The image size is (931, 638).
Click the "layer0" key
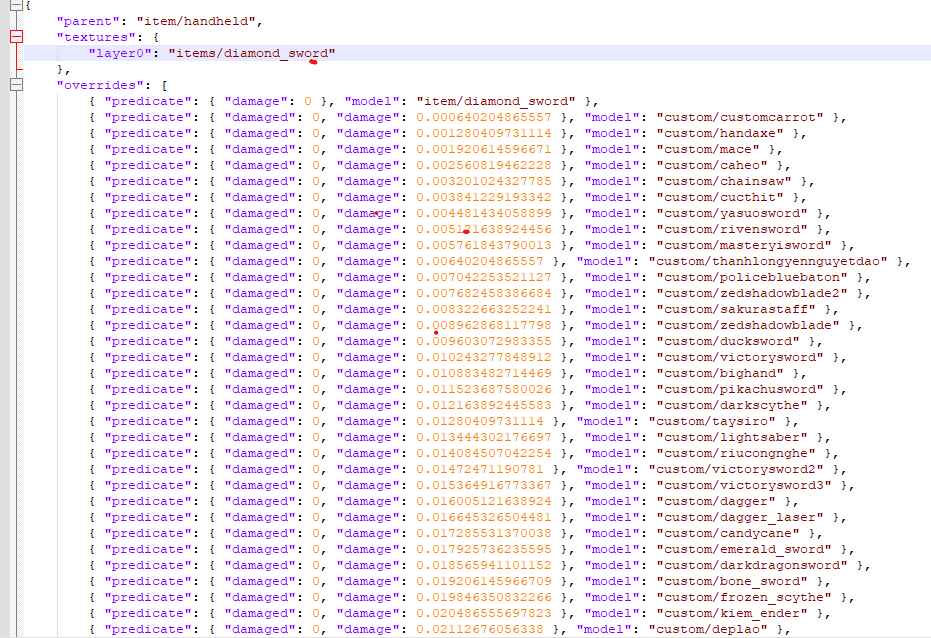[120, 53]
